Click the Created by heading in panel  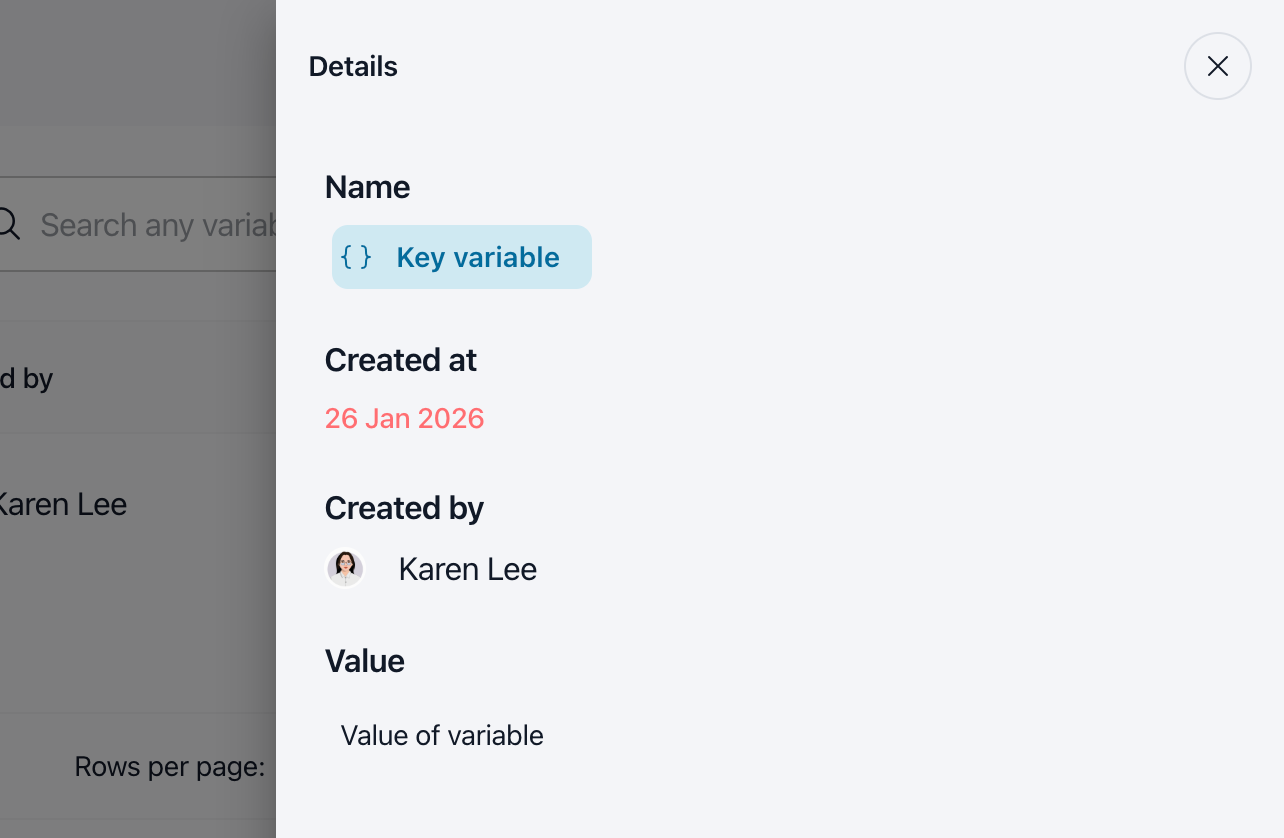click(x=404, y=508)
